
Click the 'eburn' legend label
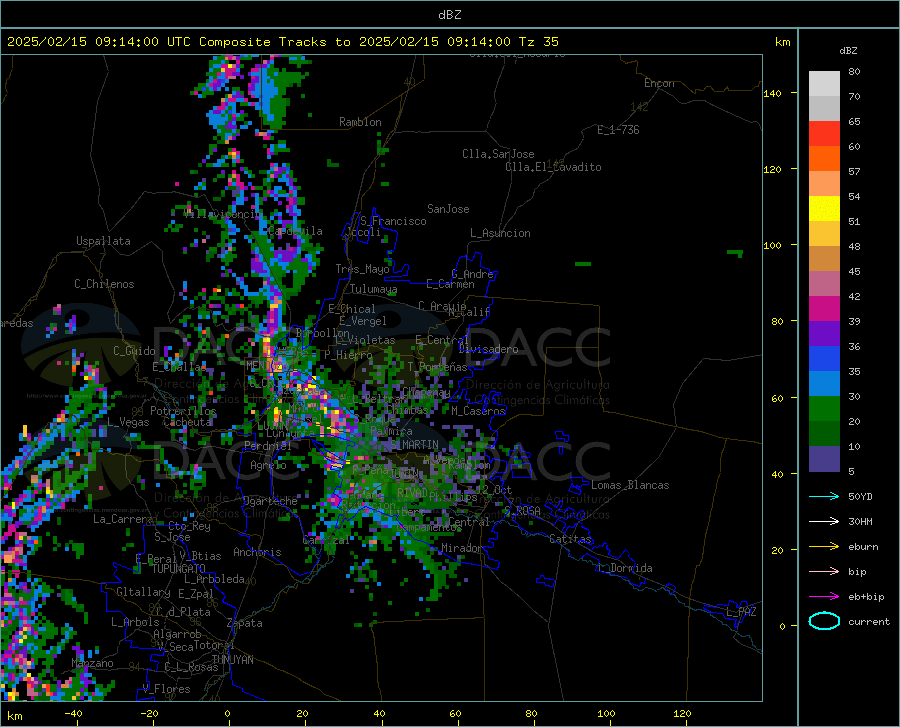coord(863,547)
